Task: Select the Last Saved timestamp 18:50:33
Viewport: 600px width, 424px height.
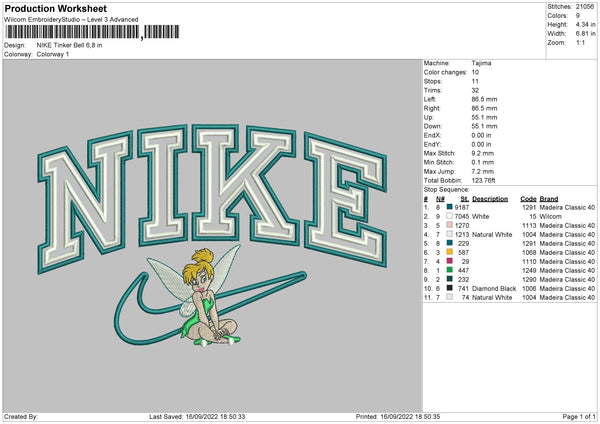Action: coord(232,416)
